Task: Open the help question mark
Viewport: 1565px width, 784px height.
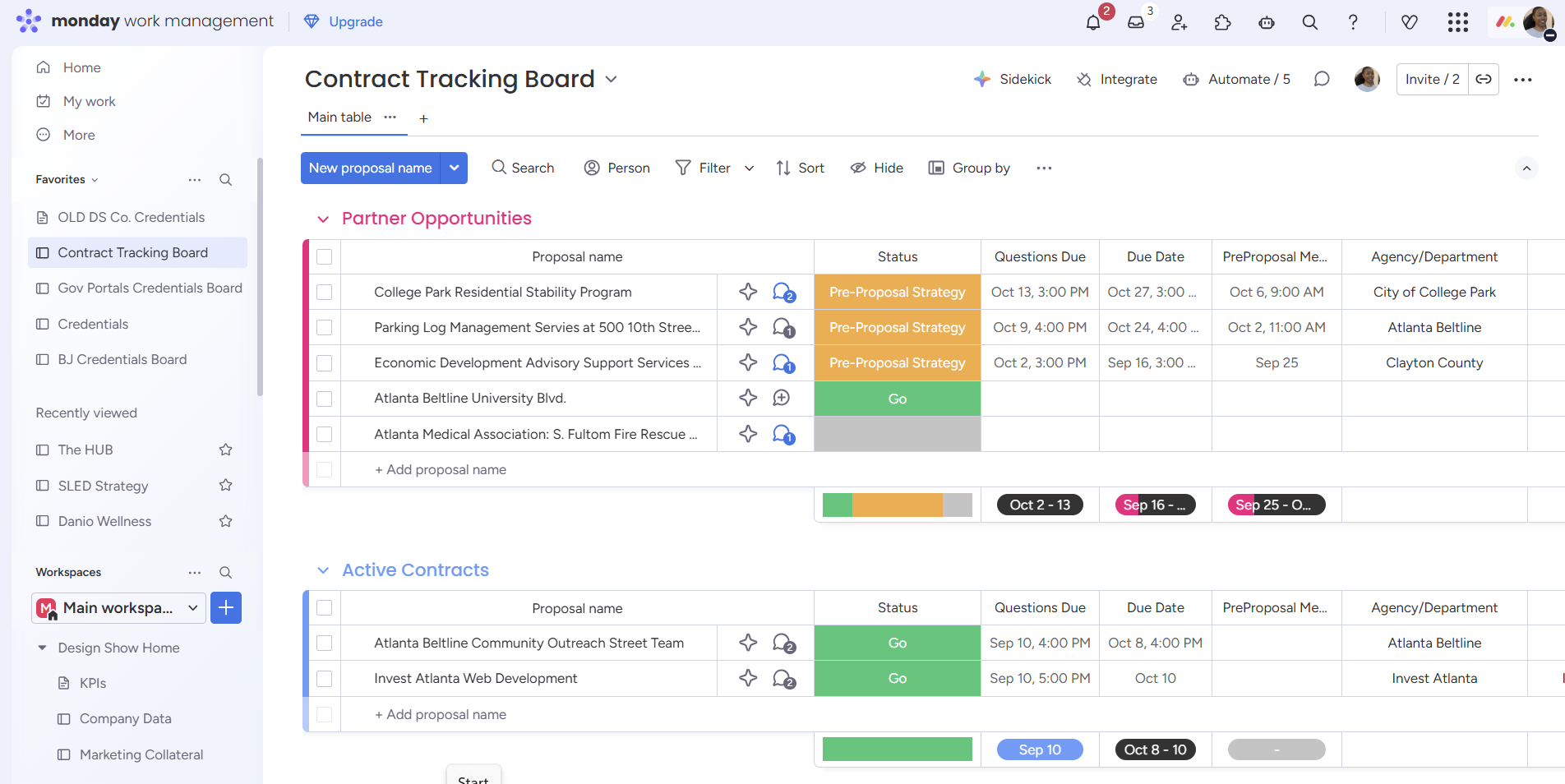Action: (1353, 22)
